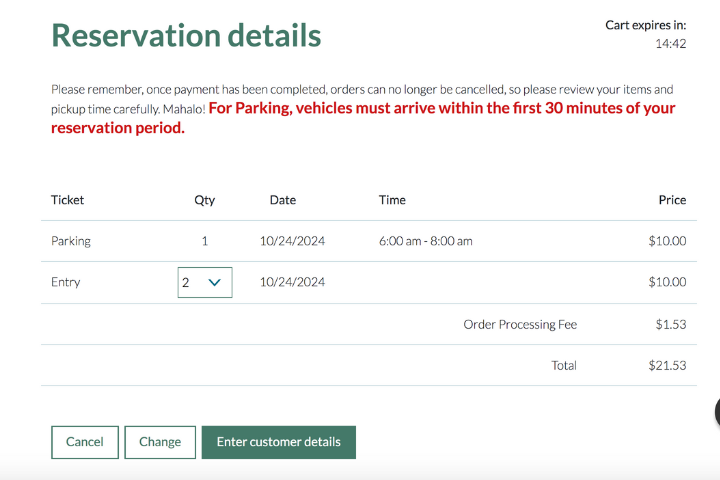Click the Time column header
This screenshot has height=480, width=720.
tap(392, 200)
